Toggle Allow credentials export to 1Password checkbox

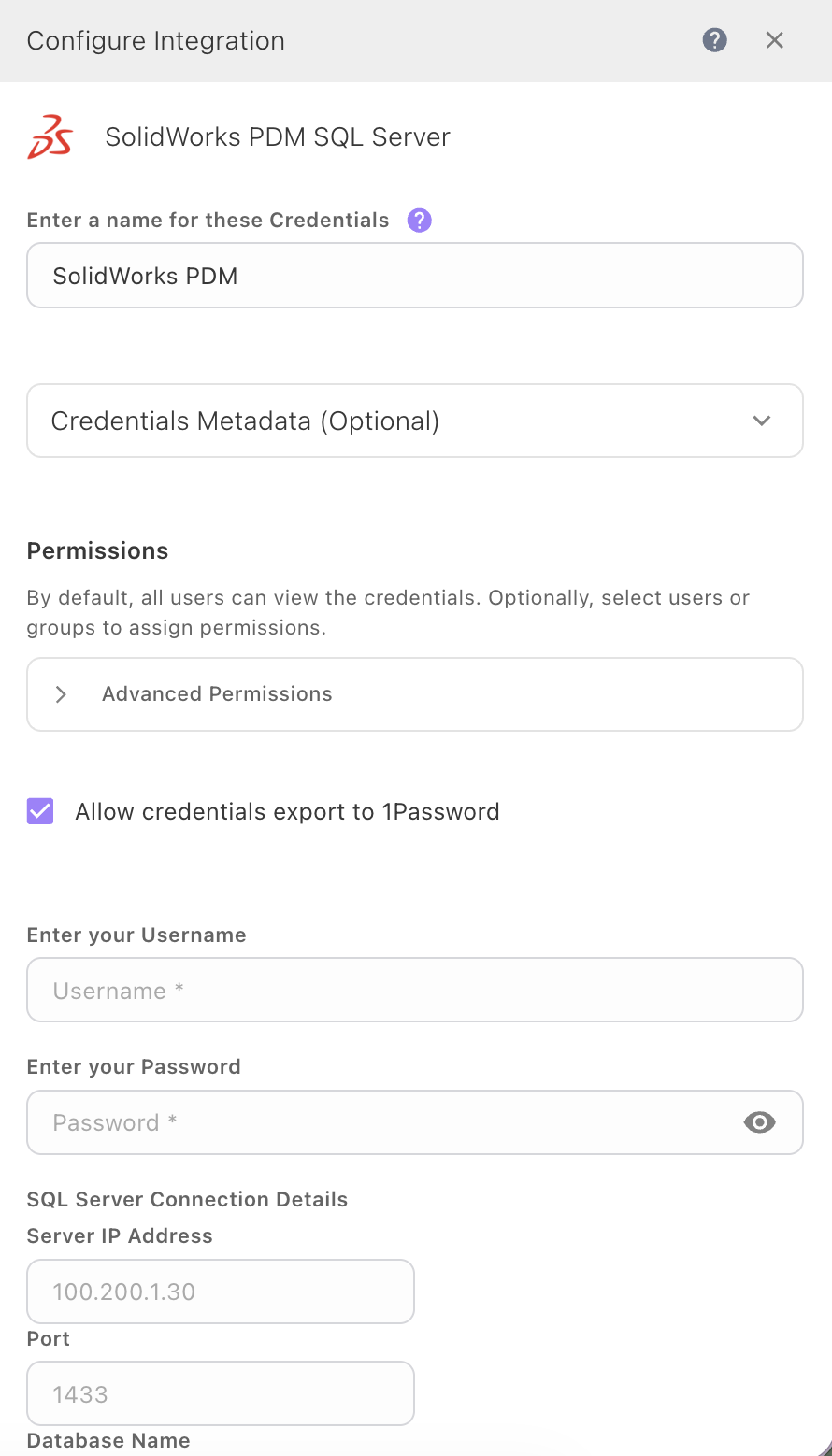(40, 811)
